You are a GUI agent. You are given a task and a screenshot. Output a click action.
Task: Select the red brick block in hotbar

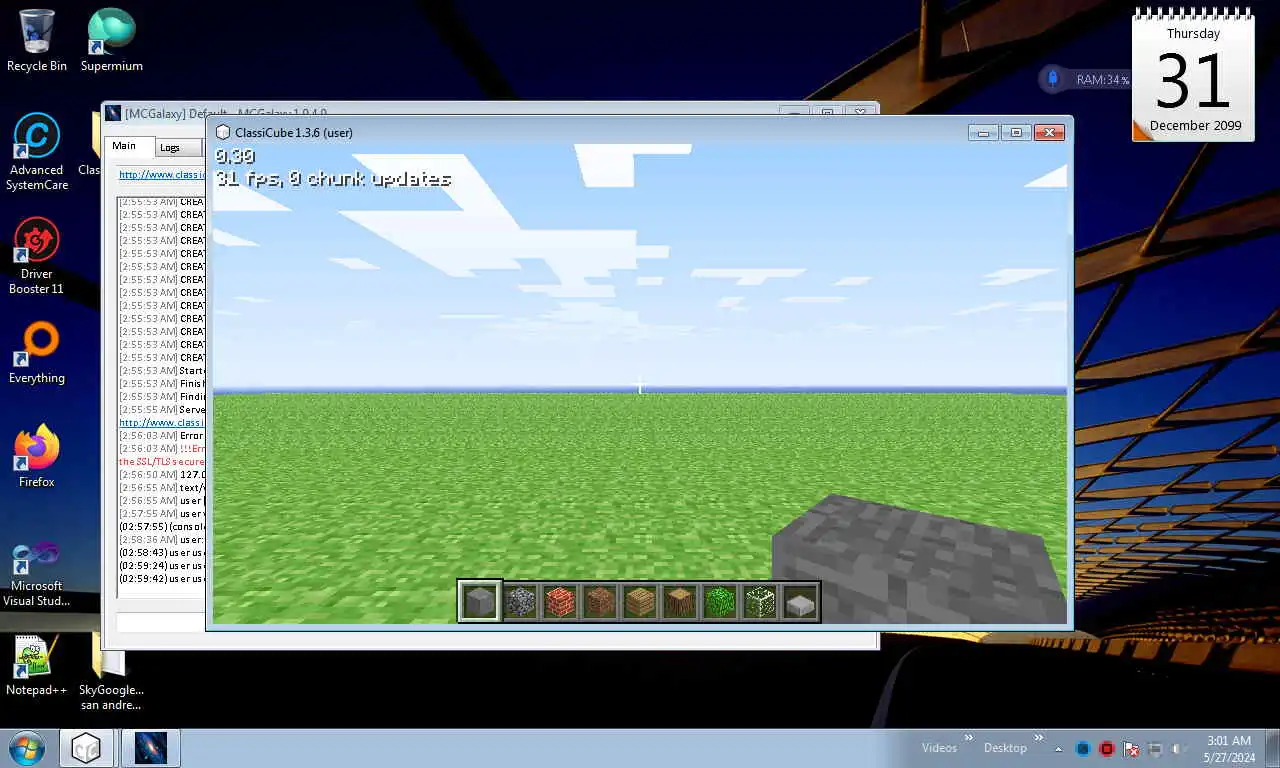coord(560,602)
